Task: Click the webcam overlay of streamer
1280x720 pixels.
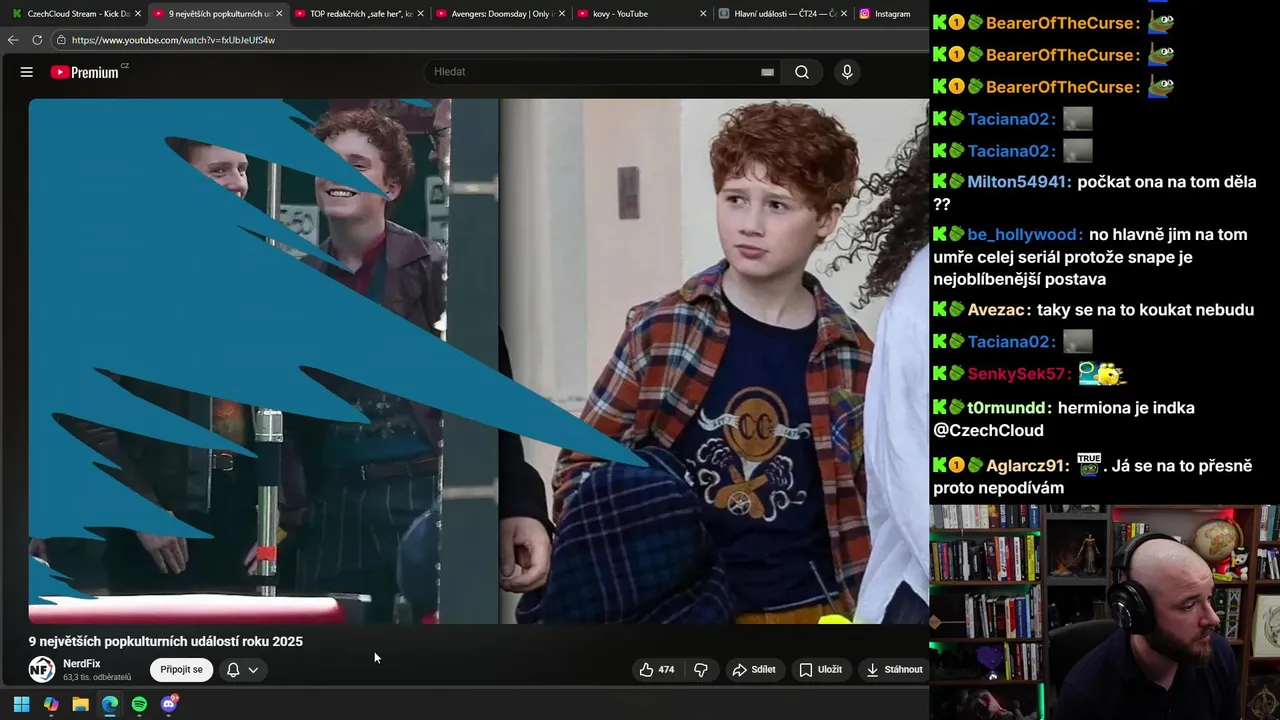Action: [x=1104, y=612]
